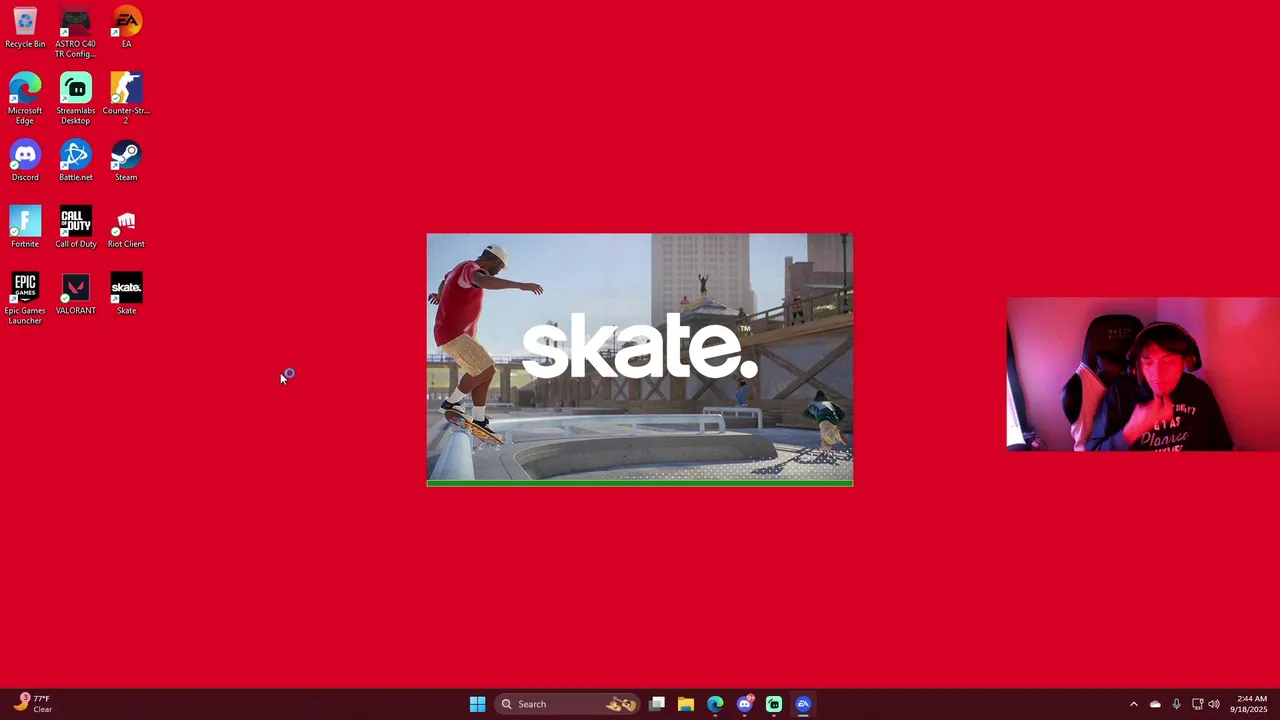Launch Counter-Strike 2 desktop icon

126,98
